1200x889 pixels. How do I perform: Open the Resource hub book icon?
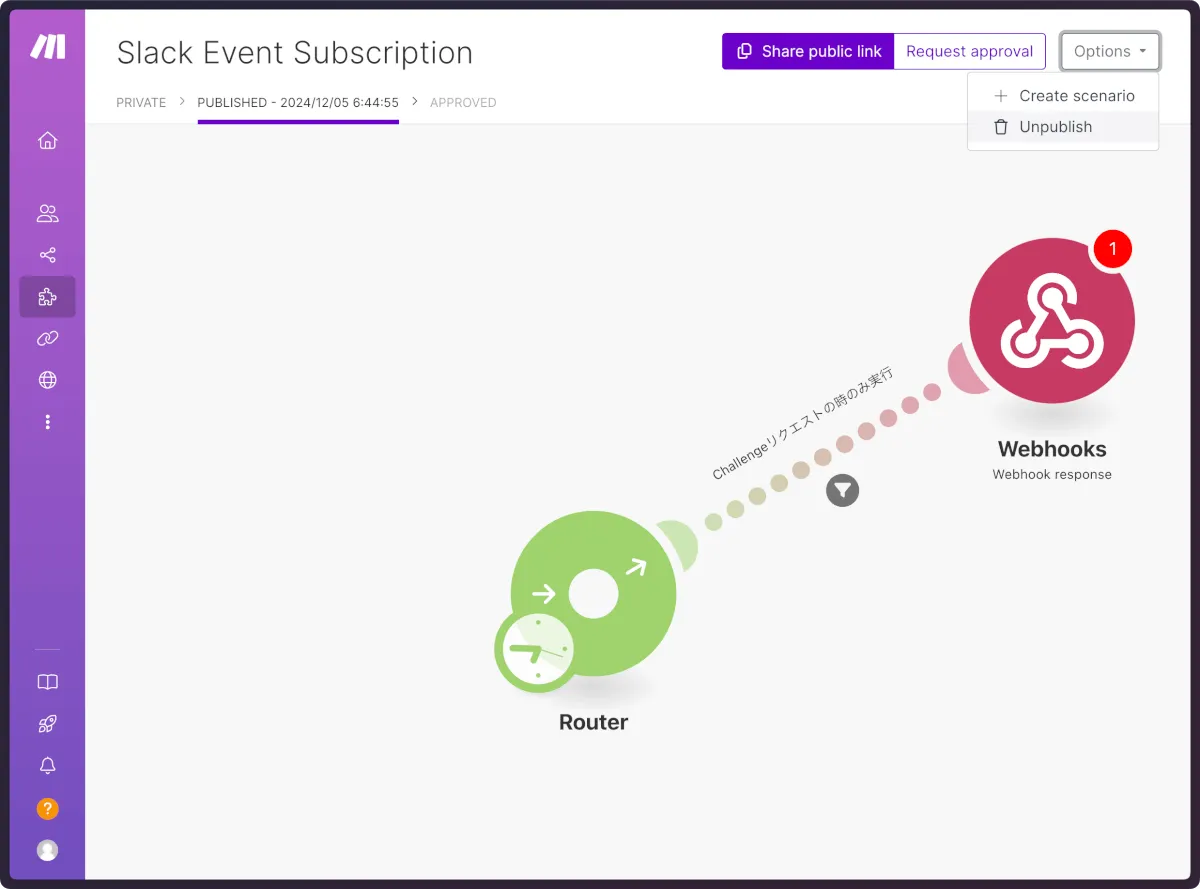coord(47,682)
